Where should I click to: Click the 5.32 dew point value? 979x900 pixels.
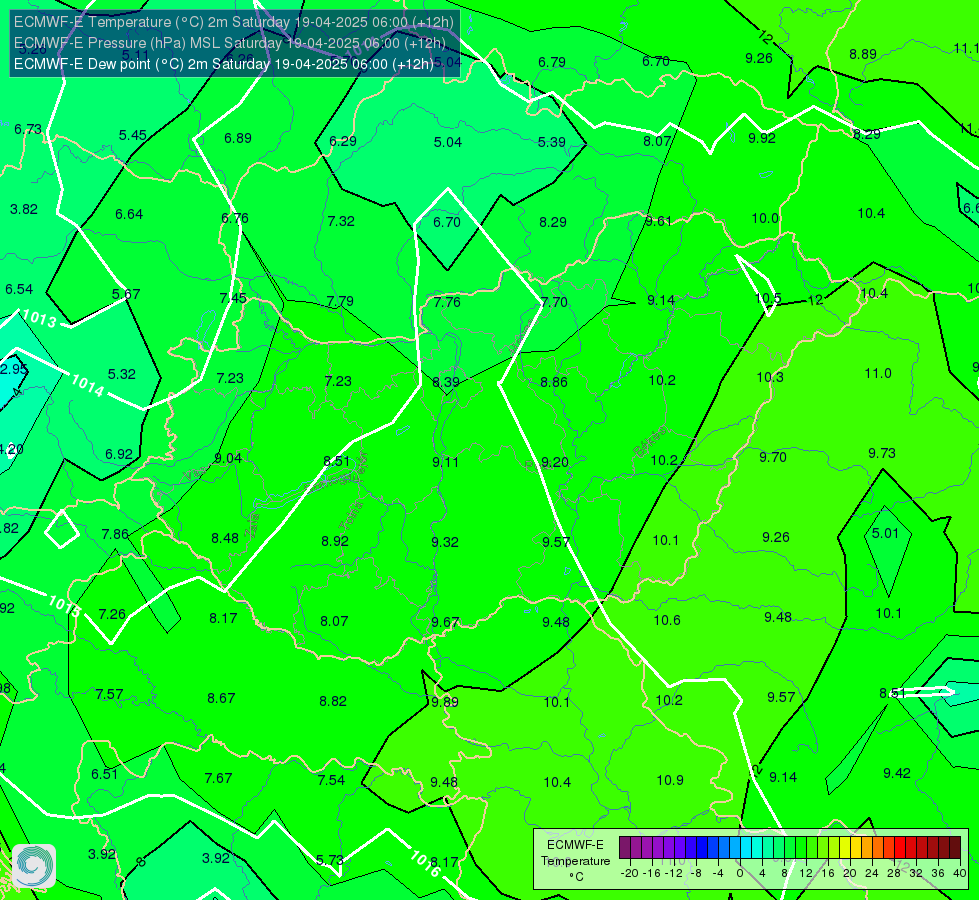click(121, 374)
